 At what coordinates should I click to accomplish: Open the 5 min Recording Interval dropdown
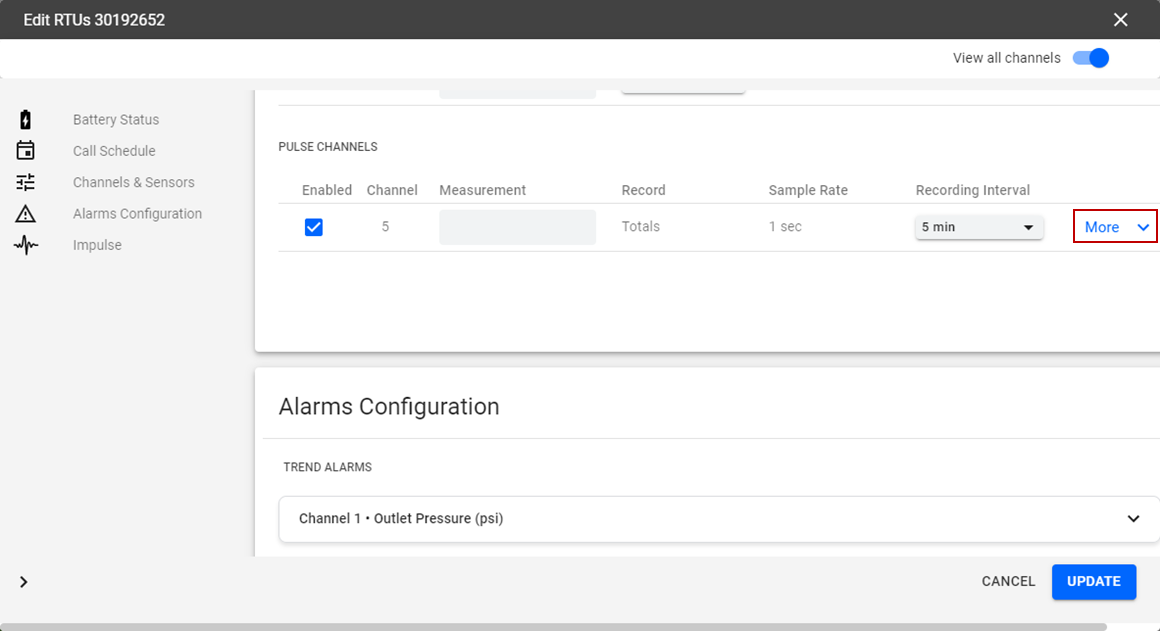point(979,227)
